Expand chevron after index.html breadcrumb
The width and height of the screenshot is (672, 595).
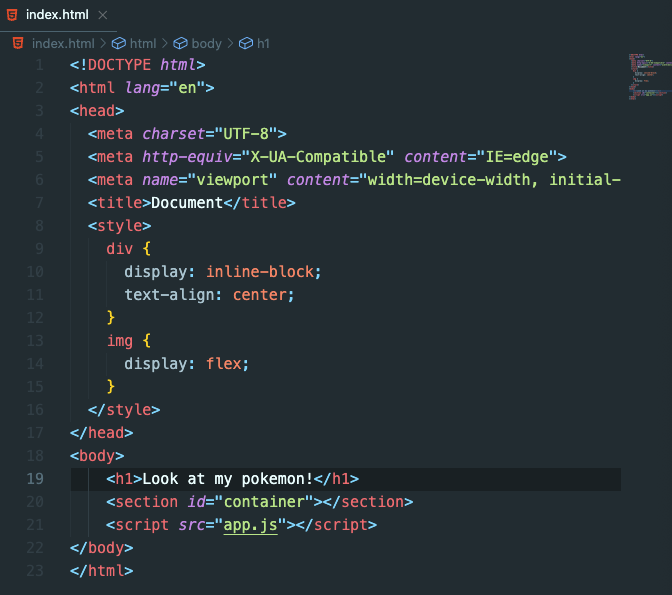(103, 43)
